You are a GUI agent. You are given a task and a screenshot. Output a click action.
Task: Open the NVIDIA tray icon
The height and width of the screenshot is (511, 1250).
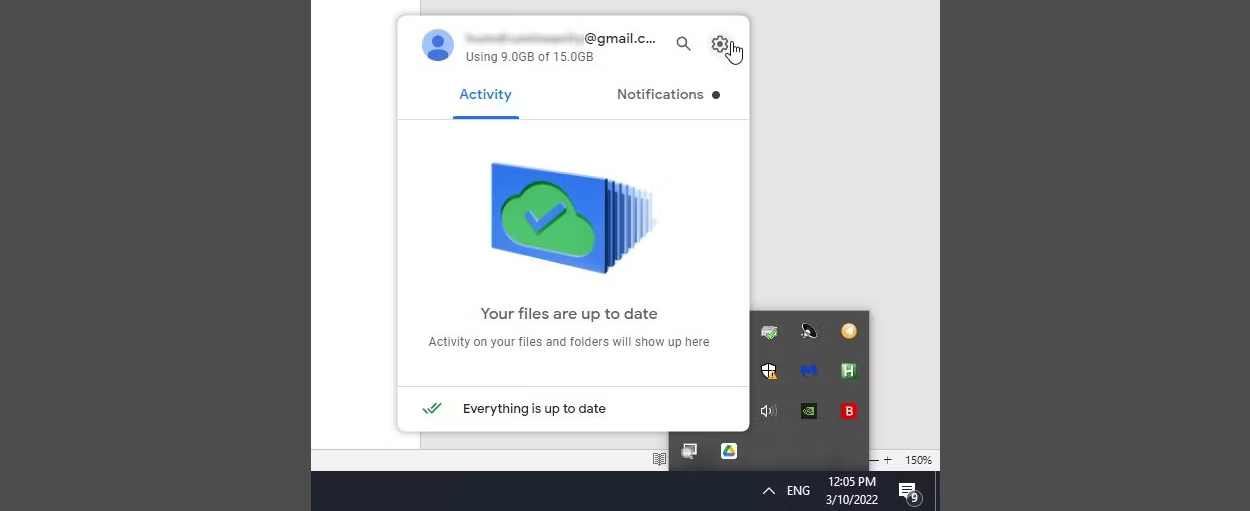[x=809, y=411]
